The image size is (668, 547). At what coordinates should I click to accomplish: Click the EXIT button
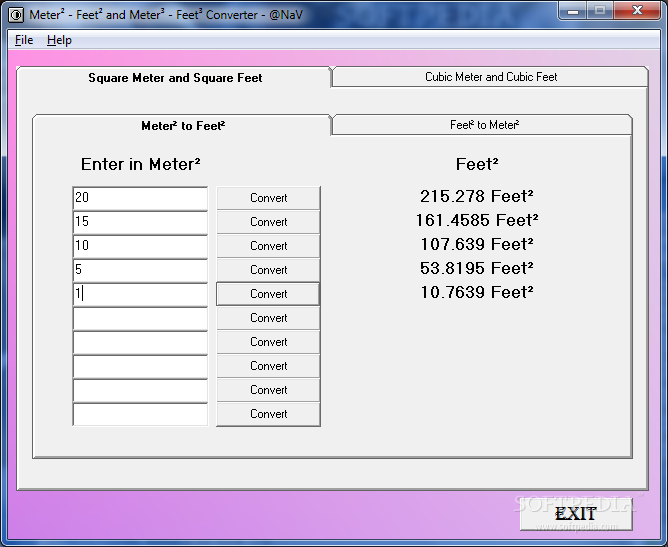(576, 514)
